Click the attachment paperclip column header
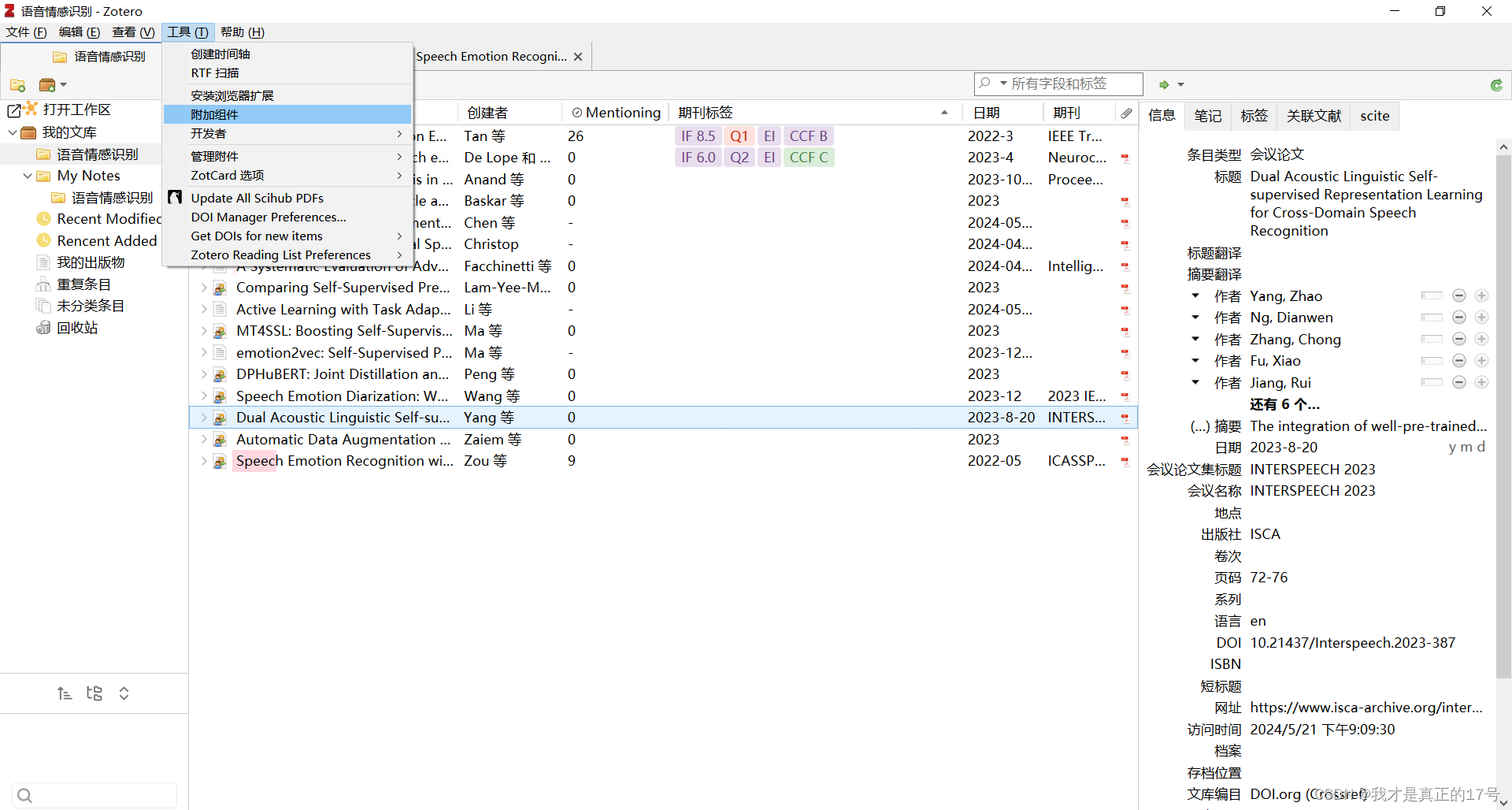1512x810 pixels. (1127, 113)
